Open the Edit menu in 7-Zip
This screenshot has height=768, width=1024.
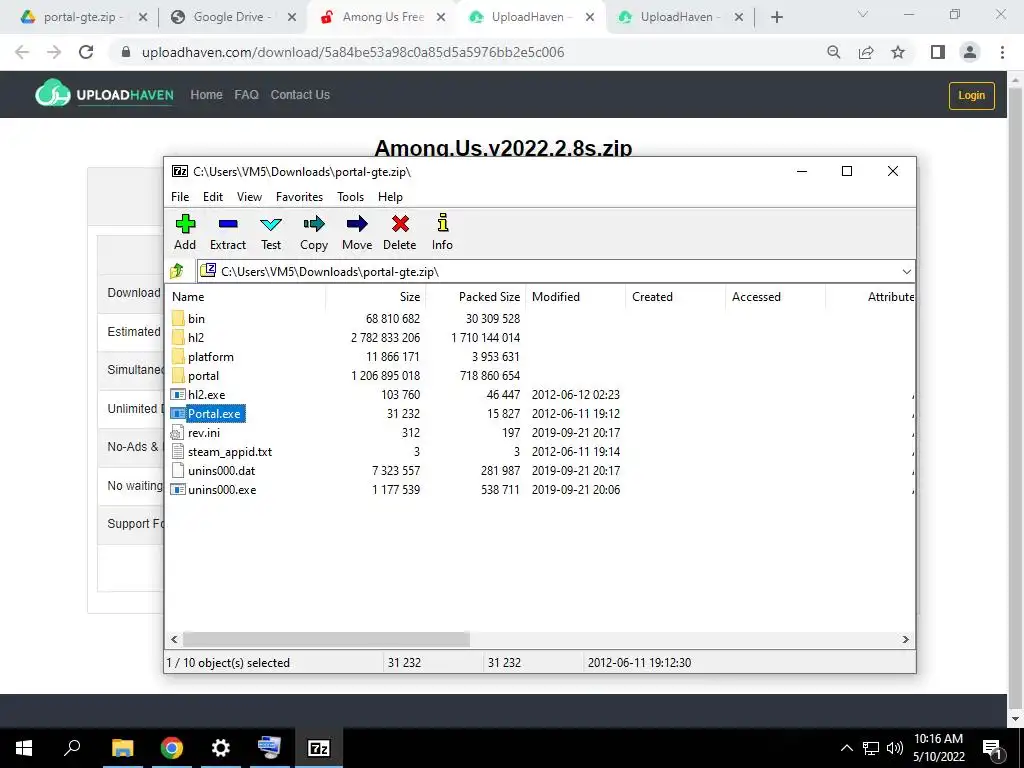pyautogui.click(x=213, y=197)
